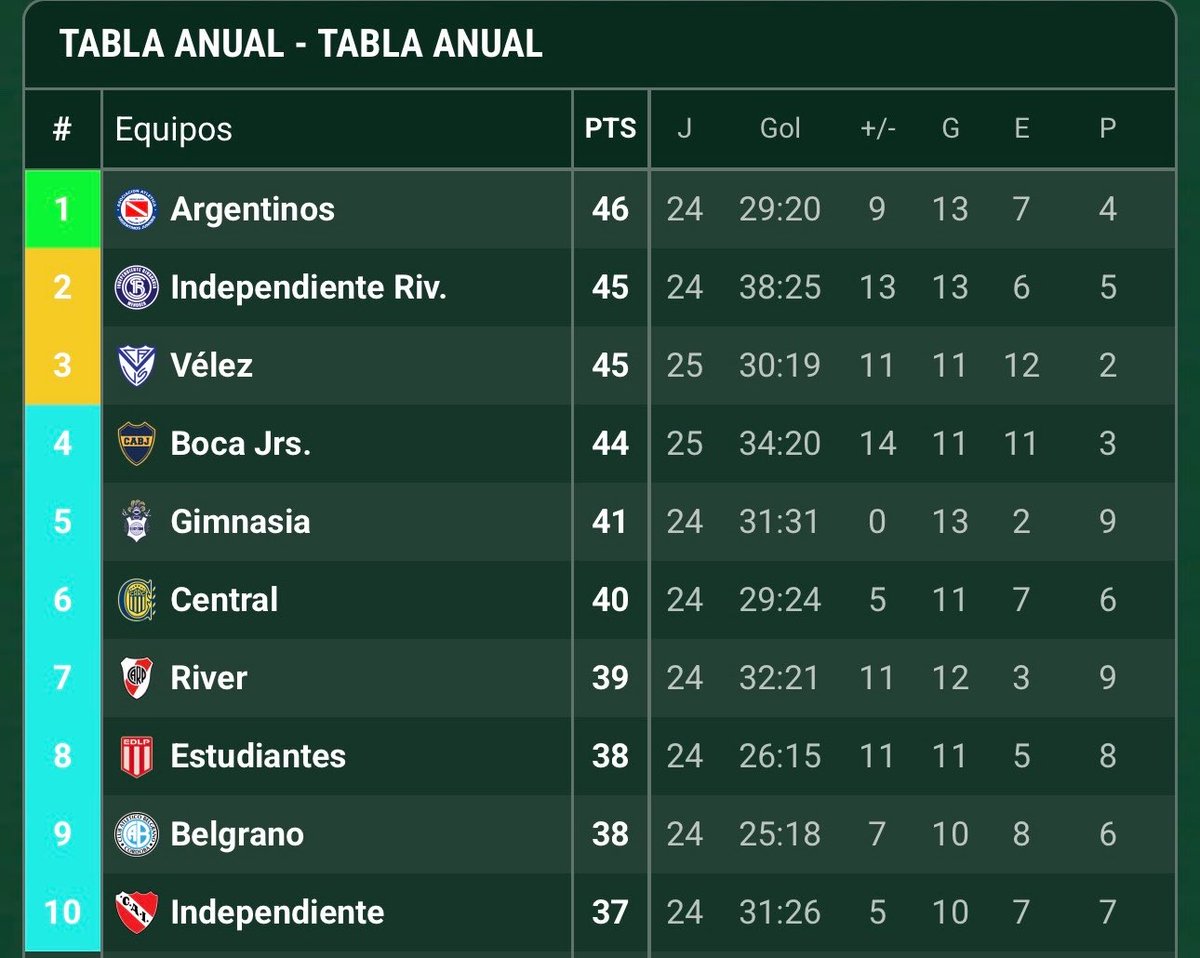Open the Vélez shield logo
The image size is (1200, 958).
[x=137, y=365]
